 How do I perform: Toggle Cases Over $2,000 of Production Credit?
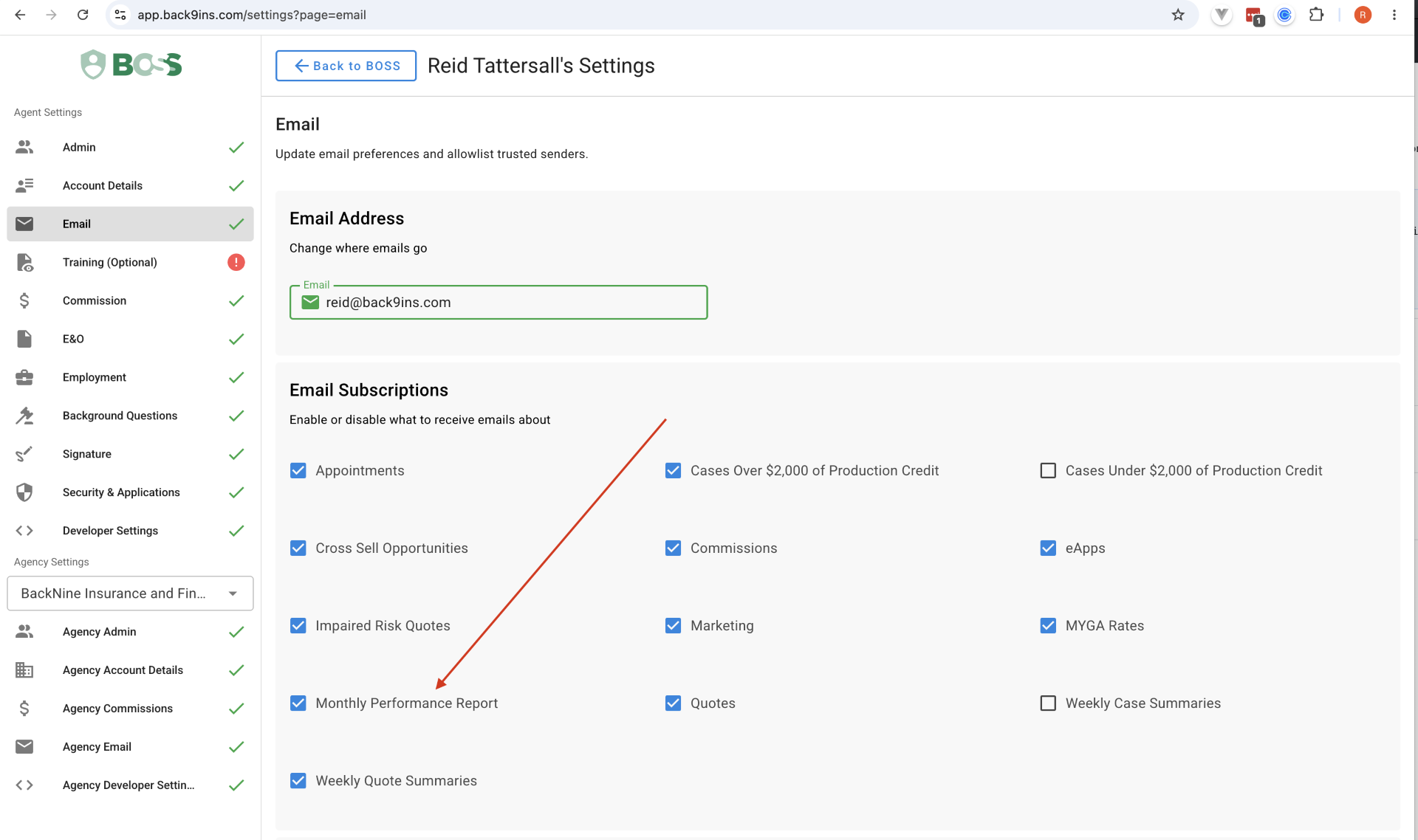(673, 470)
